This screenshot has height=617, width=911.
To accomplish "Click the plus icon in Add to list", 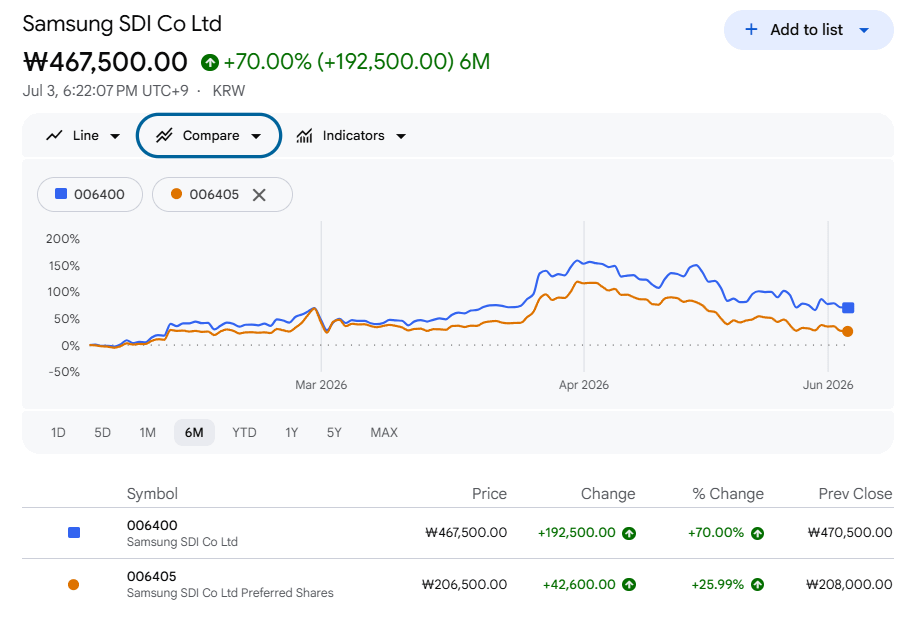I will click(x=751, y=30).
